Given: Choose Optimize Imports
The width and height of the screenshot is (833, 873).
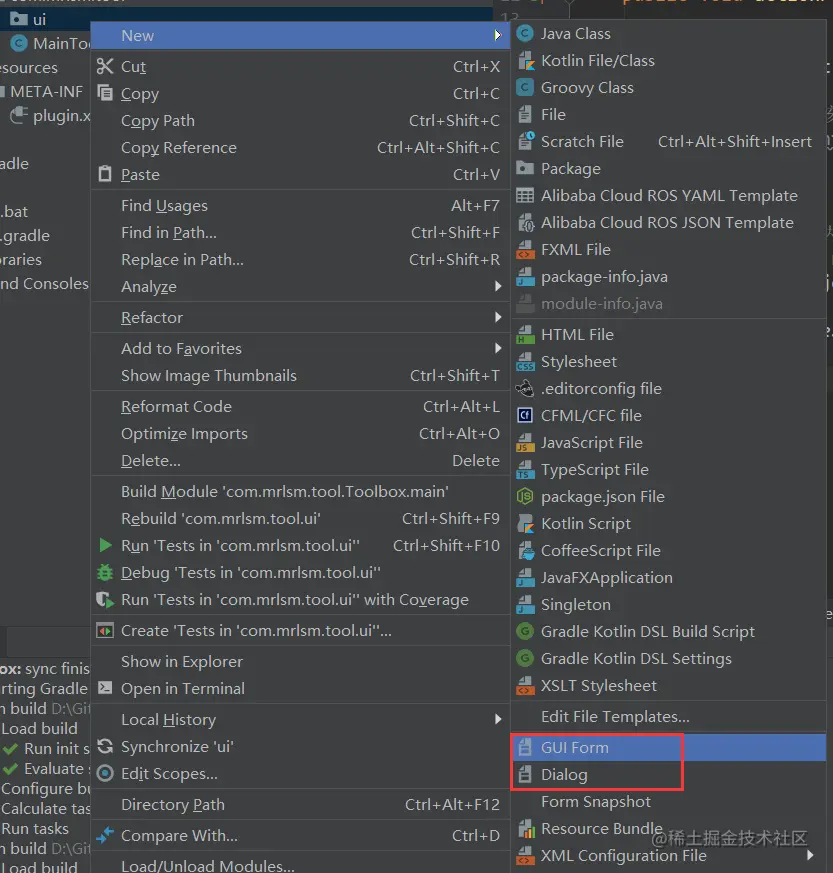Looking at the screenshot, I should (300, 434).
